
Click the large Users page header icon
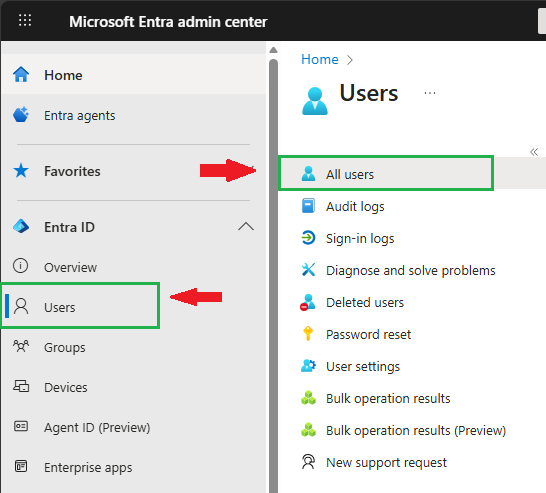[315, 101]
